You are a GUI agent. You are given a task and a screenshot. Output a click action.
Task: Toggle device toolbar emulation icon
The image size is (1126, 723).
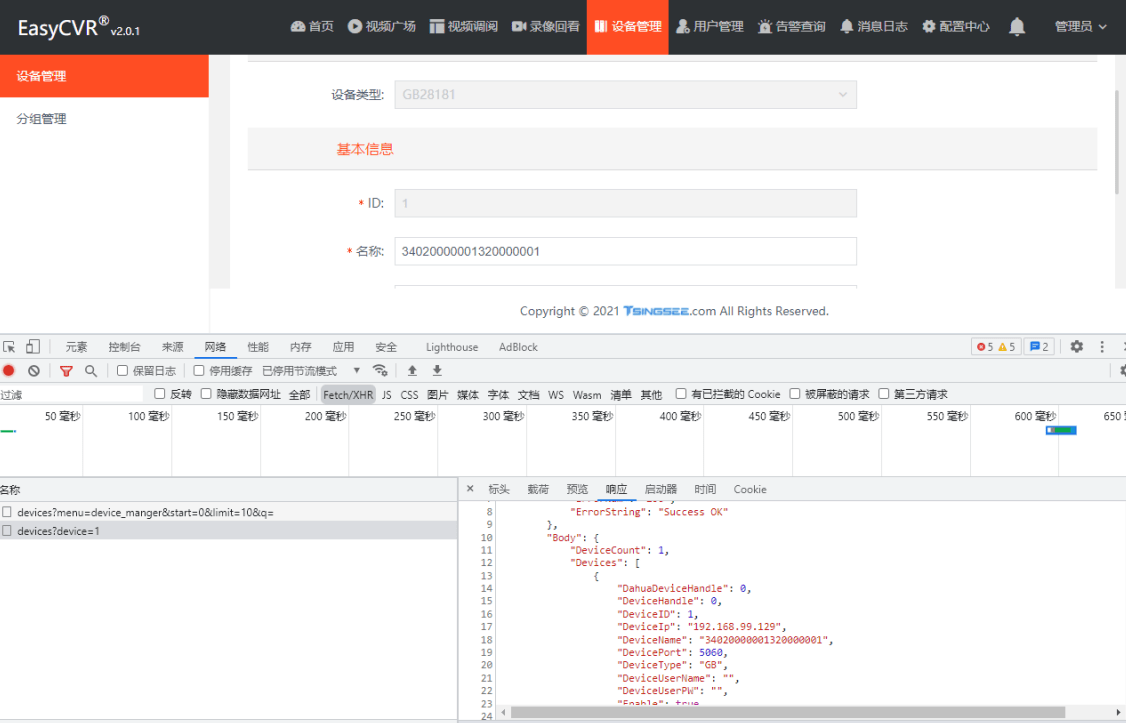[x=33, y=347]
